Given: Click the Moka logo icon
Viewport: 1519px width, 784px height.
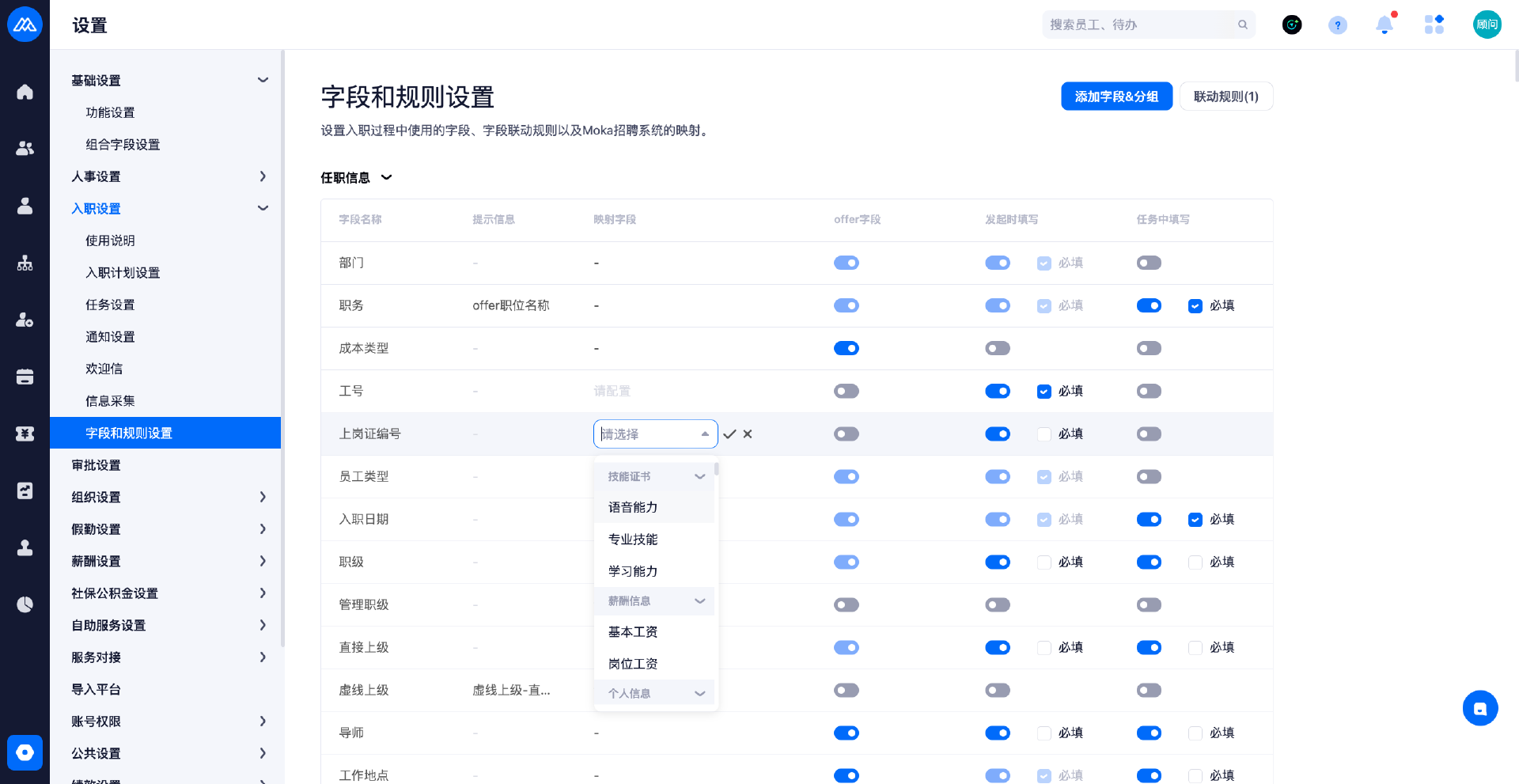Looking at the screenshot, I should 25,25.
